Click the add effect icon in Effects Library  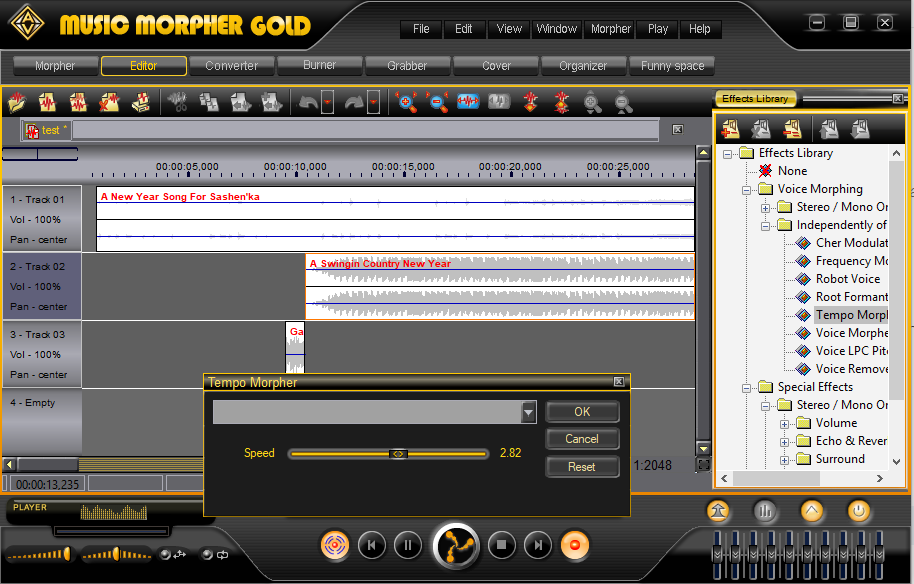tap(730, 129)
